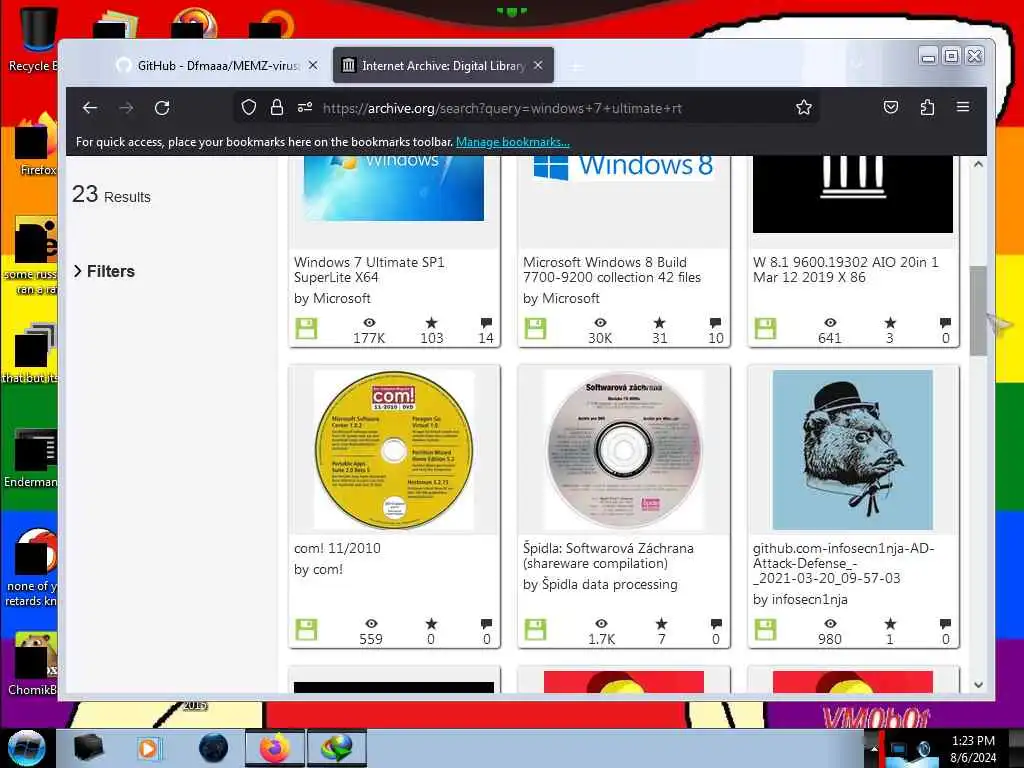The image size is (1024, 768).
Task: Open the Firefox extensions puzzle icon
Action: [927, 107]
